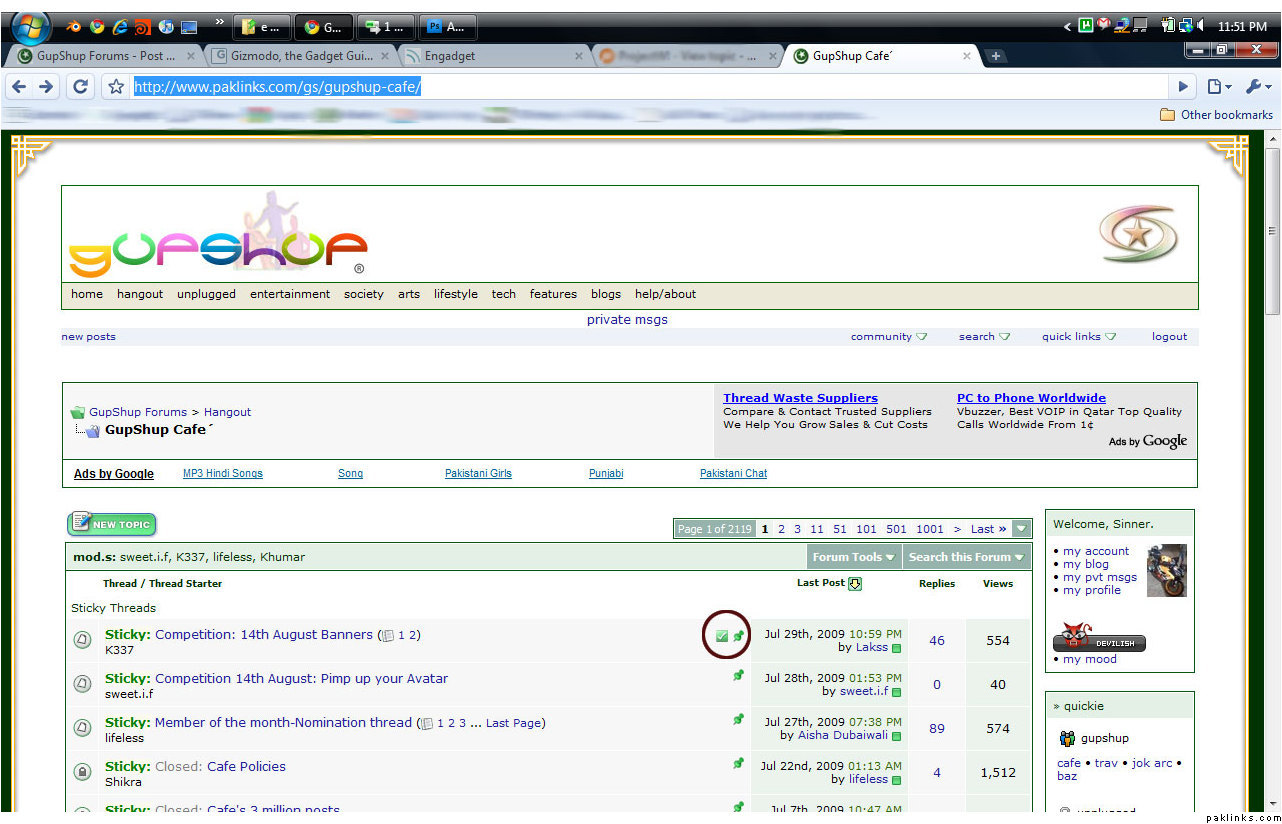
Task: Click the bookmark star icon
Action: click(x=116, y=87)
